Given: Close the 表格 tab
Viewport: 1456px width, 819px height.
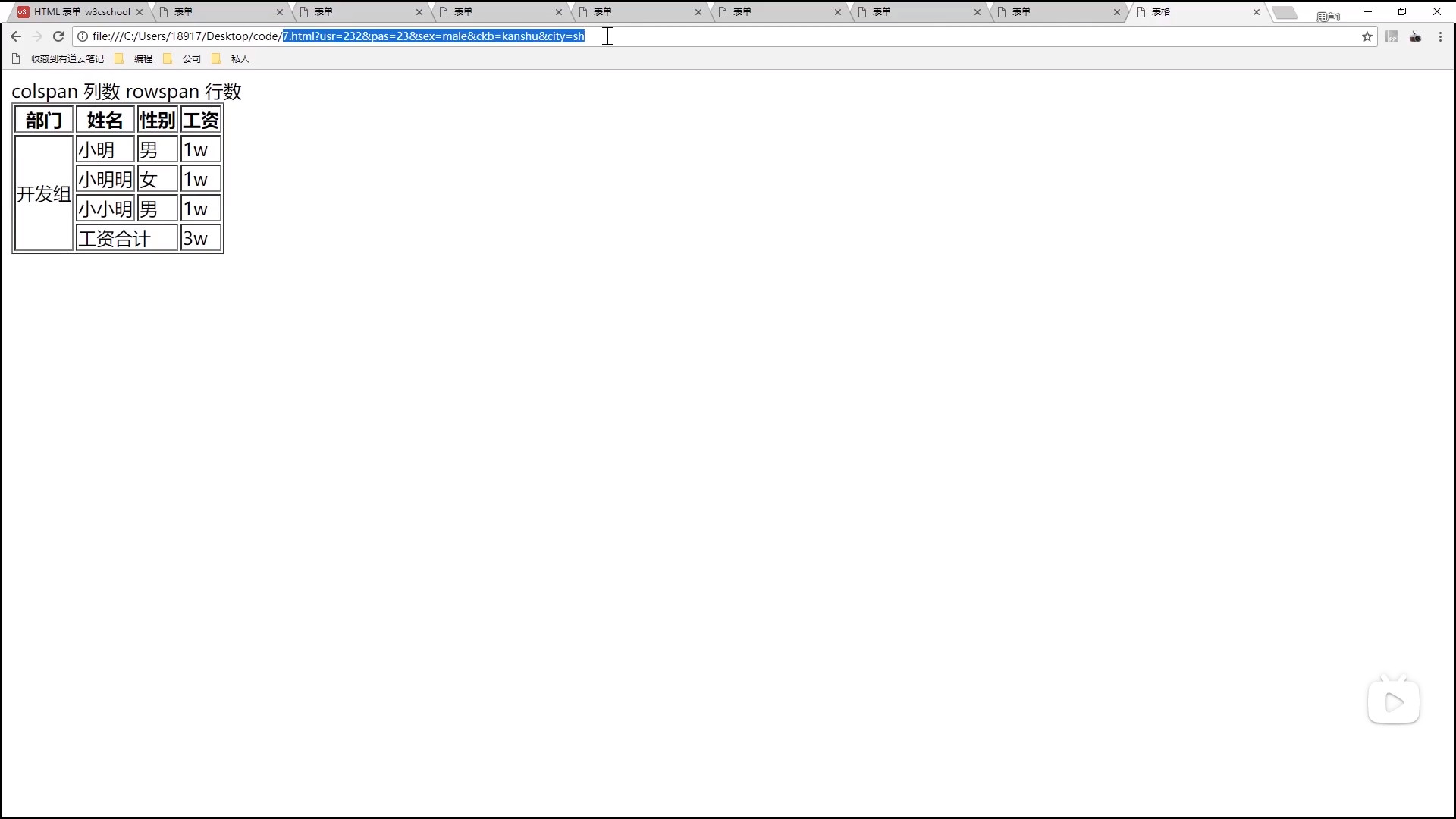Looking at the screenshot, I should click(x=1257, y=12).
